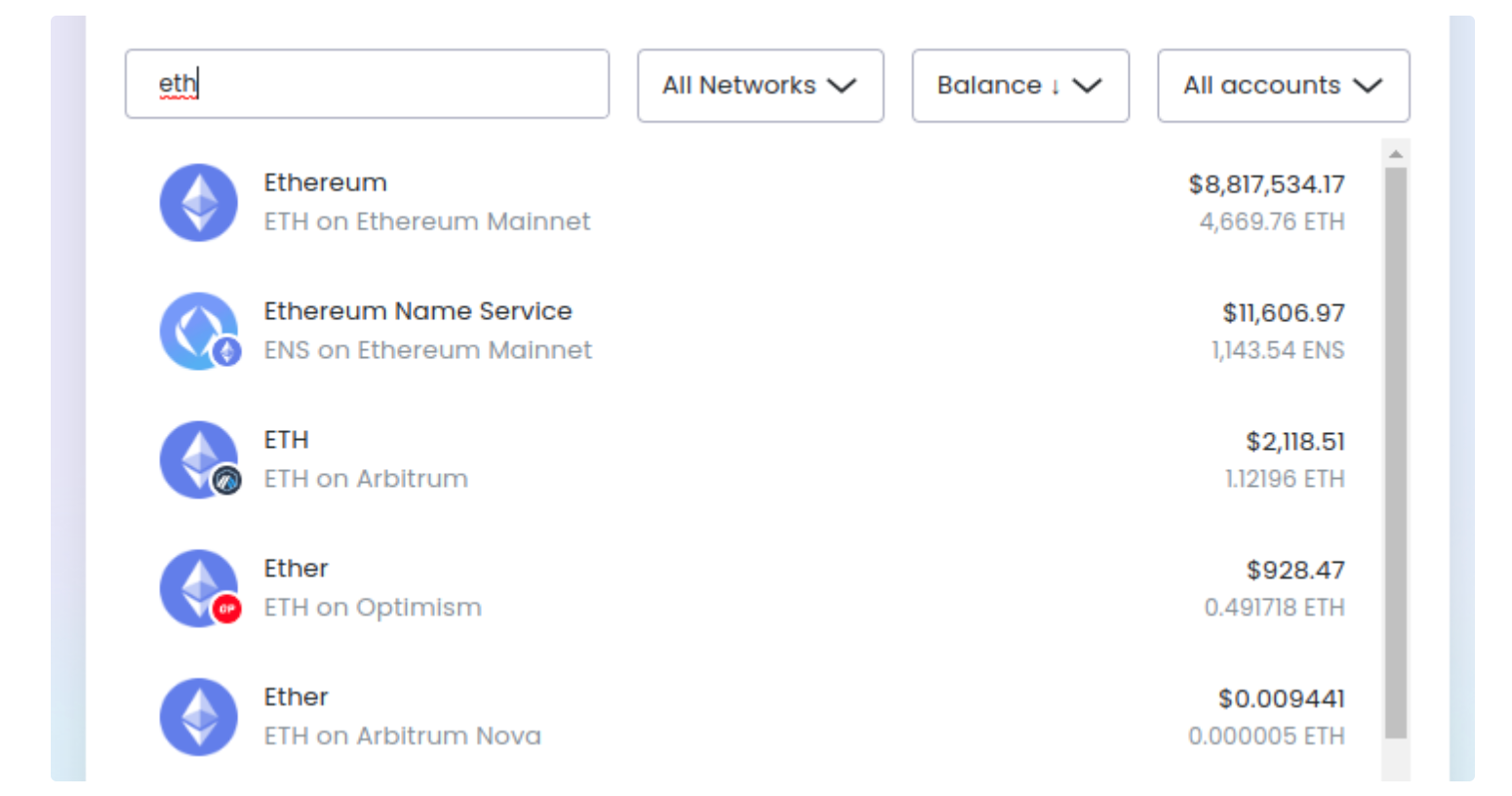The width and height of the screenshot is (1512, 796).
Task: Click the $8,817,534.17 Ethereum balance
Action: [1266, 184]
